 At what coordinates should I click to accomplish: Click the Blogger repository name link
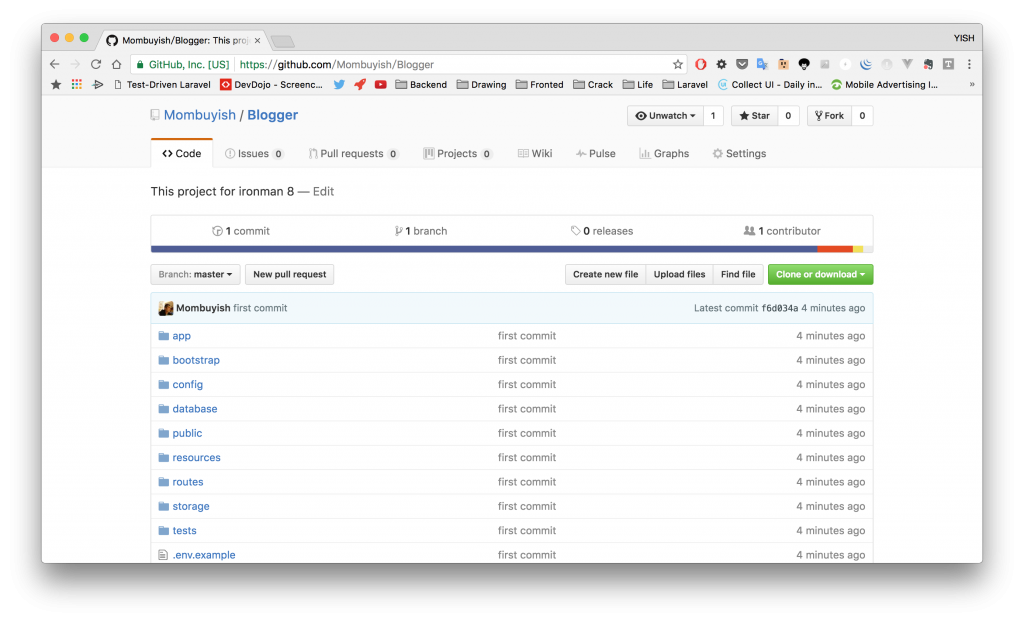272,115
